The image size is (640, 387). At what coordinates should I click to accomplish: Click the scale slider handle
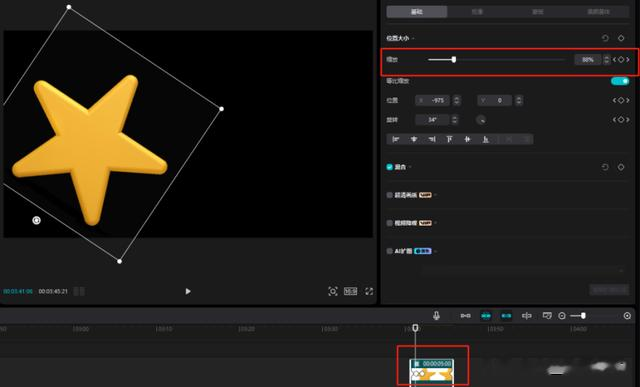(x=454, y=60)
